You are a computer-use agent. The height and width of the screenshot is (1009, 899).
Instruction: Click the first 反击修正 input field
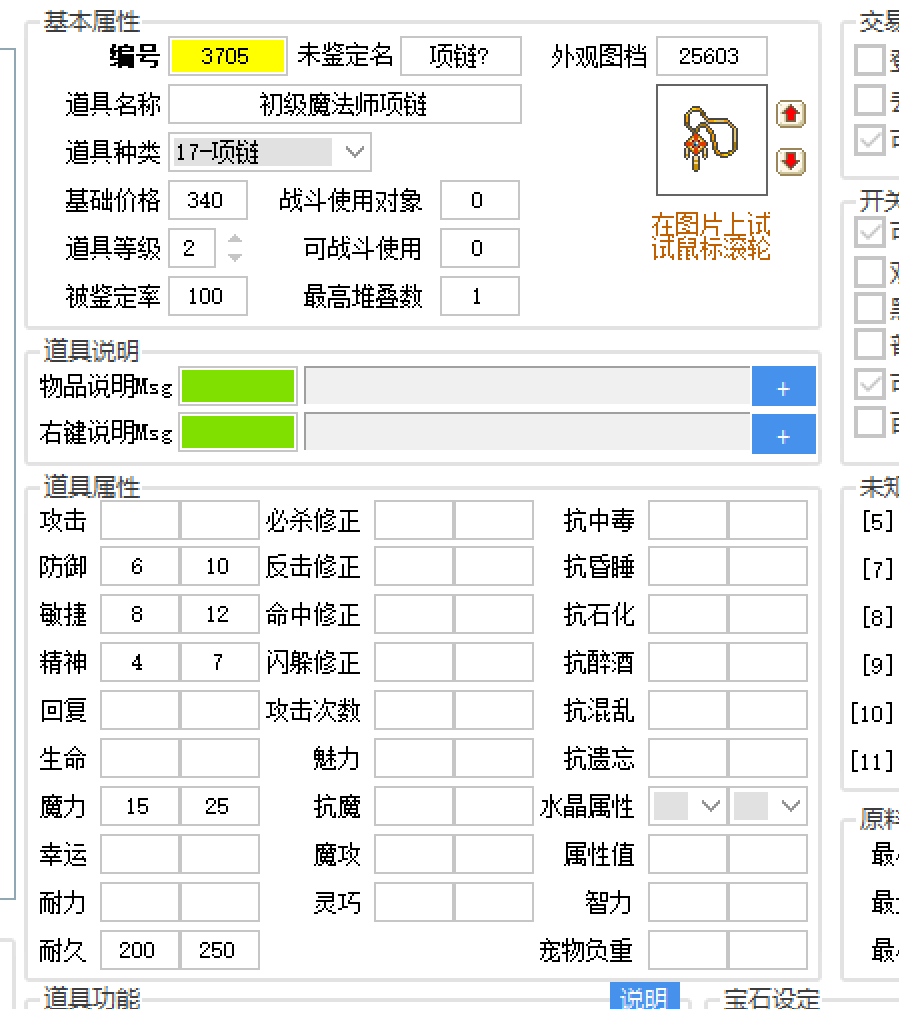click(414, 566)
